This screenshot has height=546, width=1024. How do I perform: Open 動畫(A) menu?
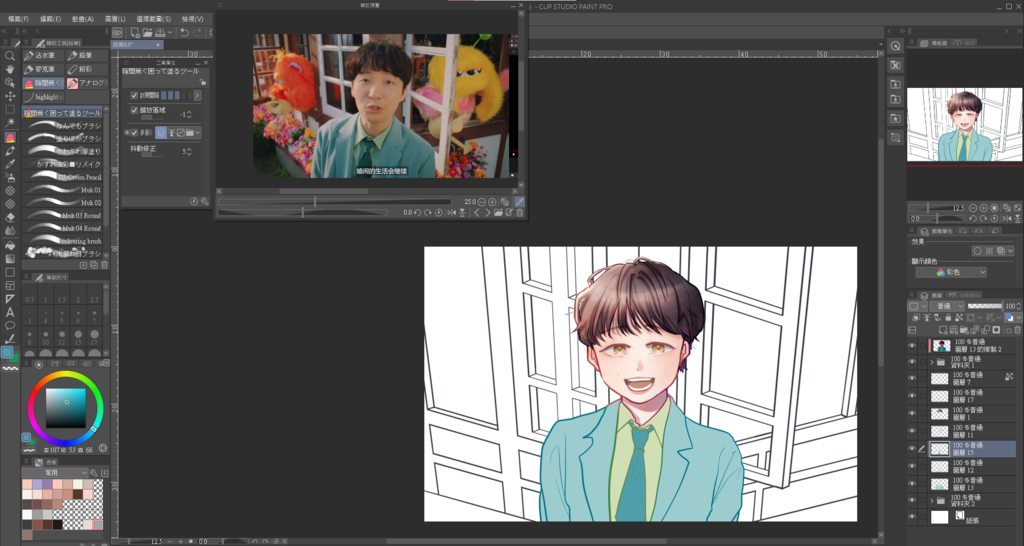tap(83, 19)
